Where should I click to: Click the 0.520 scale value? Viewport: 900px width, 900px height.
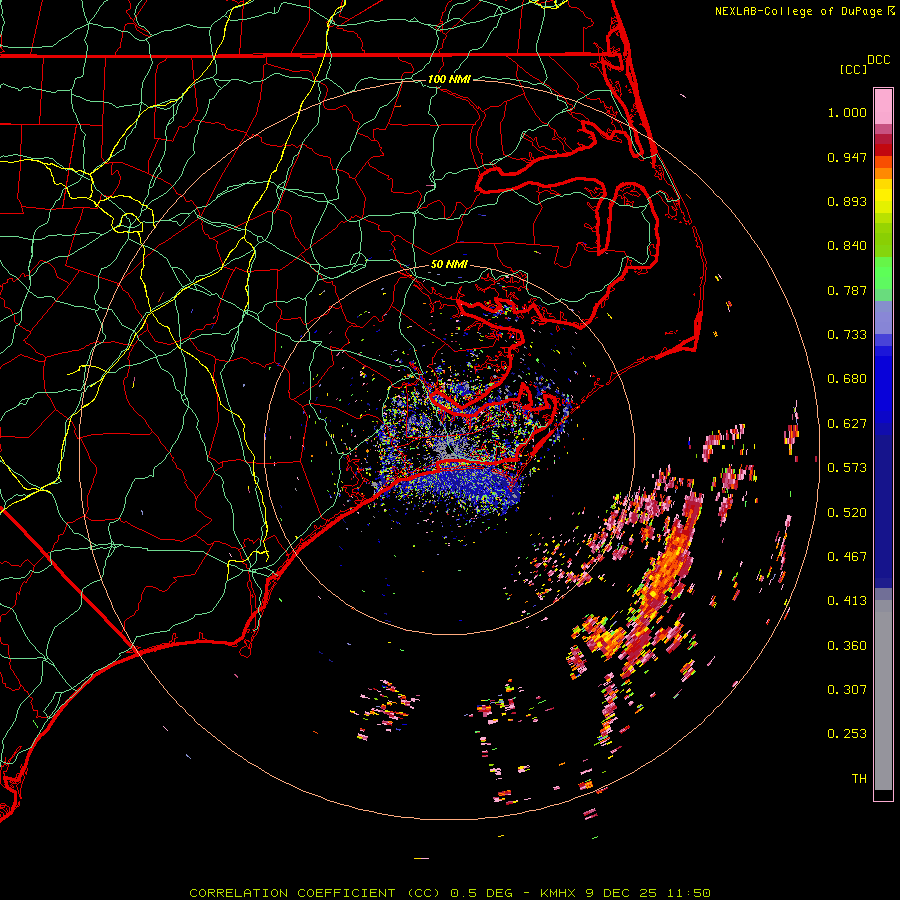[847, 513]
